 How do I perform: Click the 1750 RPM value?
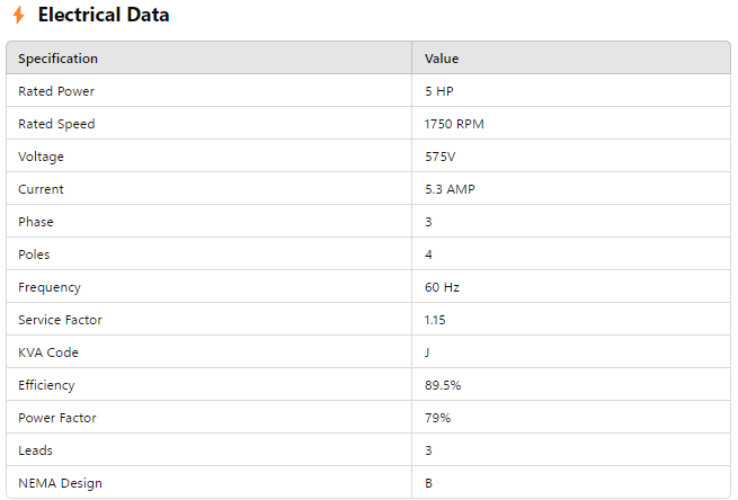pos(454,124)
